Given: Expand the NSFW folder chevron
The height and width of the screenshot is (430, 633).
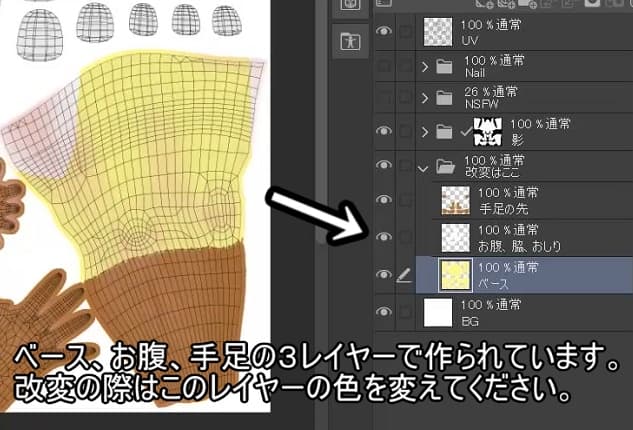Looking at the screenshot, I should point(424,98).
